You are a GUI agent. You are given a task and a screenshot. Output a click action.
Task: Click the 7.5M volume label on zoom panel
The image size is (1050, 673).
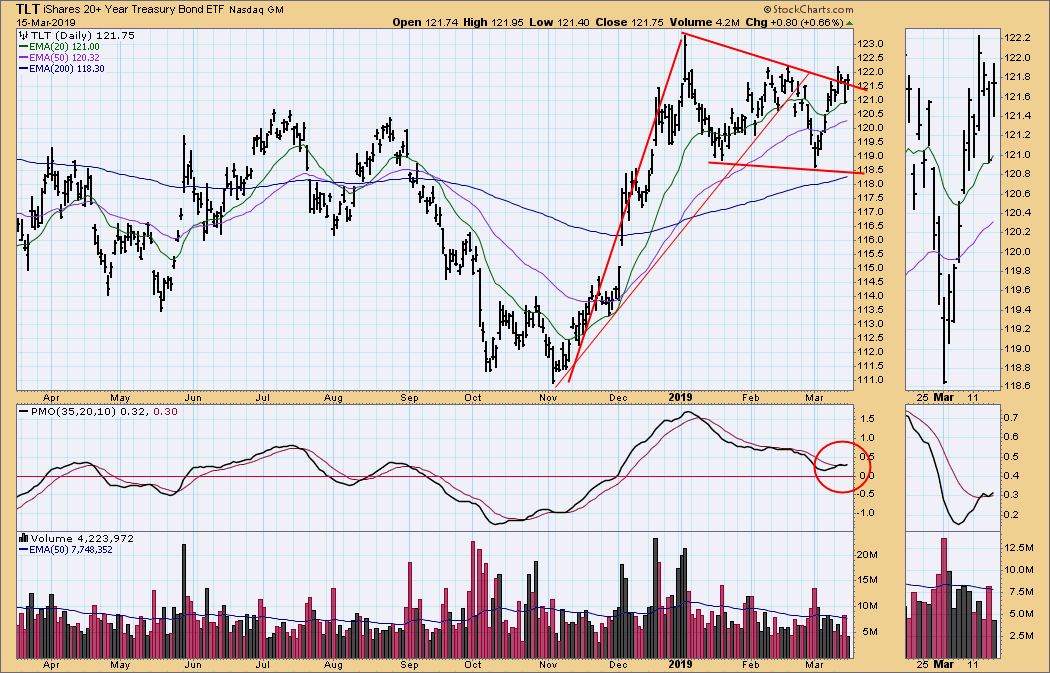pyautogui.click(x=1020, y=592)
